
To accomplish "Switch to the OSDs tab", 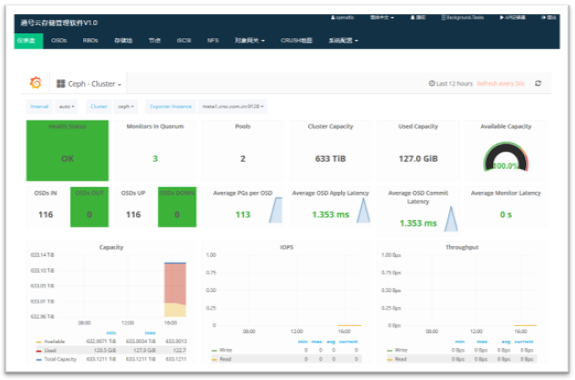I will pos(59,40).
